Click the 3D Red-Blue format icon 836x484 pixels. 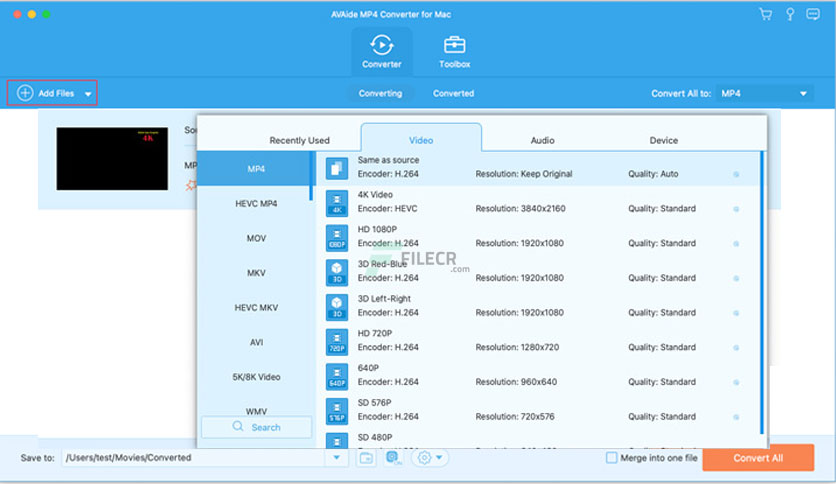(x=336, y=272)
